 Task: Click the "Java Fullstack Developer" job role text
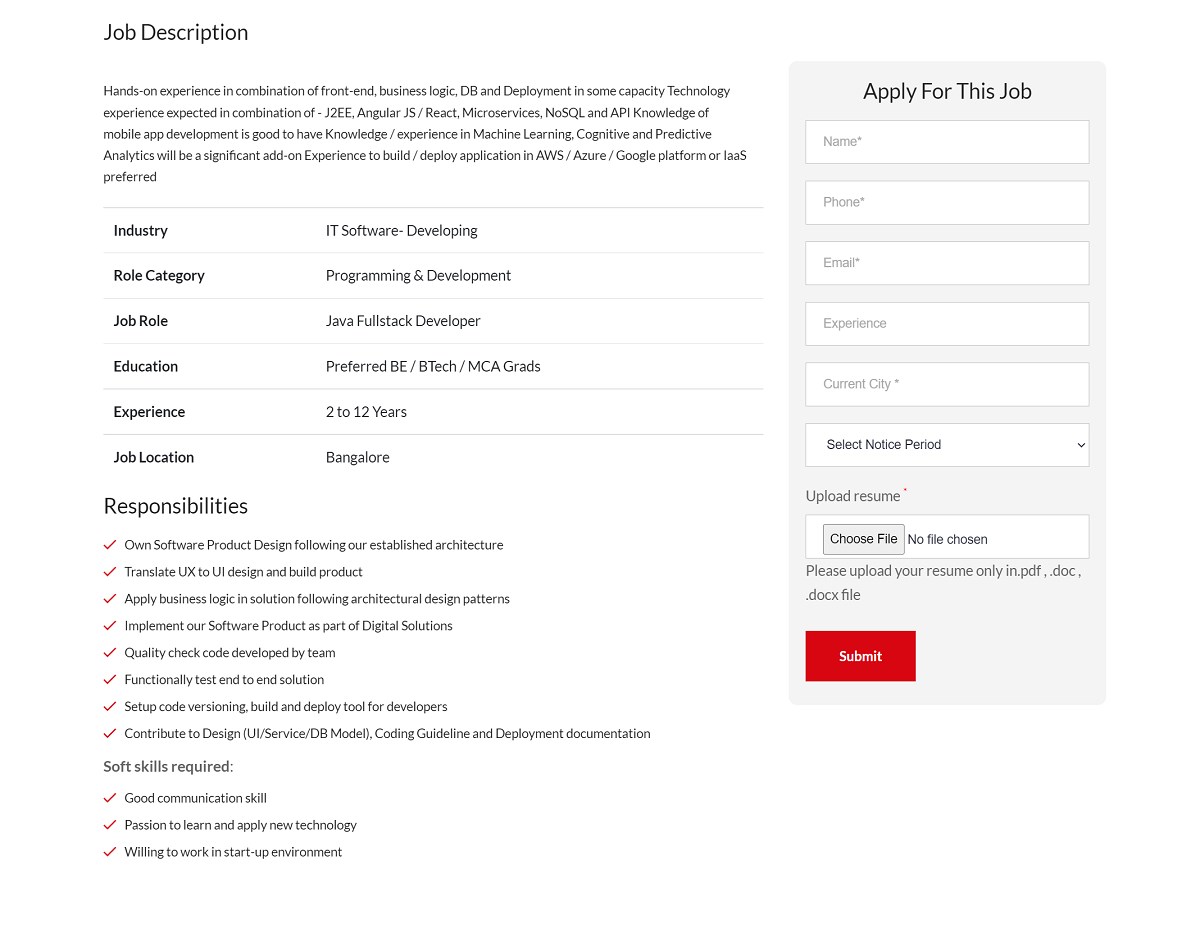pos(403,320)
